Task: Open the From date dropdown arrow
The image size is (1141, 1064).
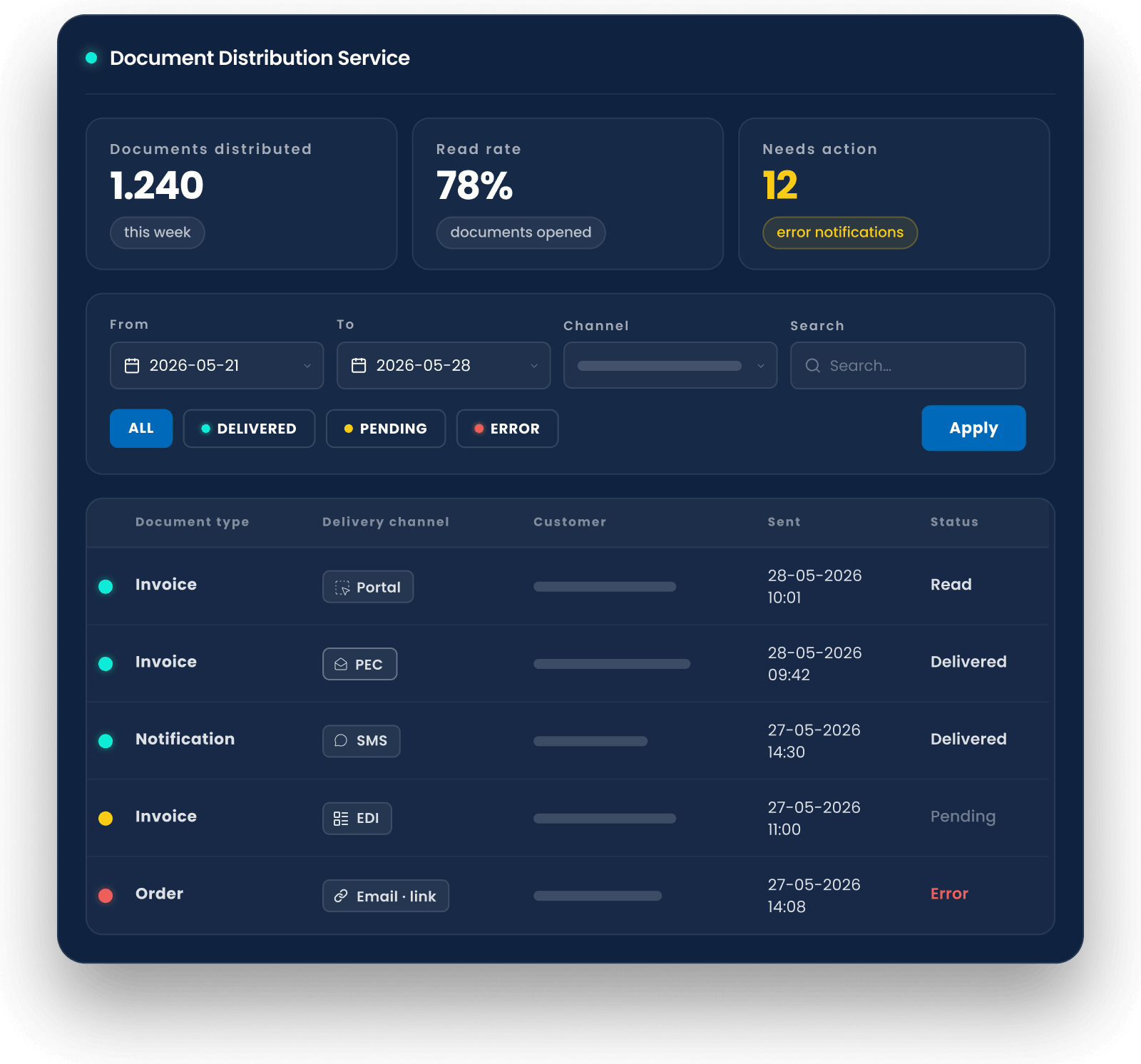Action: point(307,366)
